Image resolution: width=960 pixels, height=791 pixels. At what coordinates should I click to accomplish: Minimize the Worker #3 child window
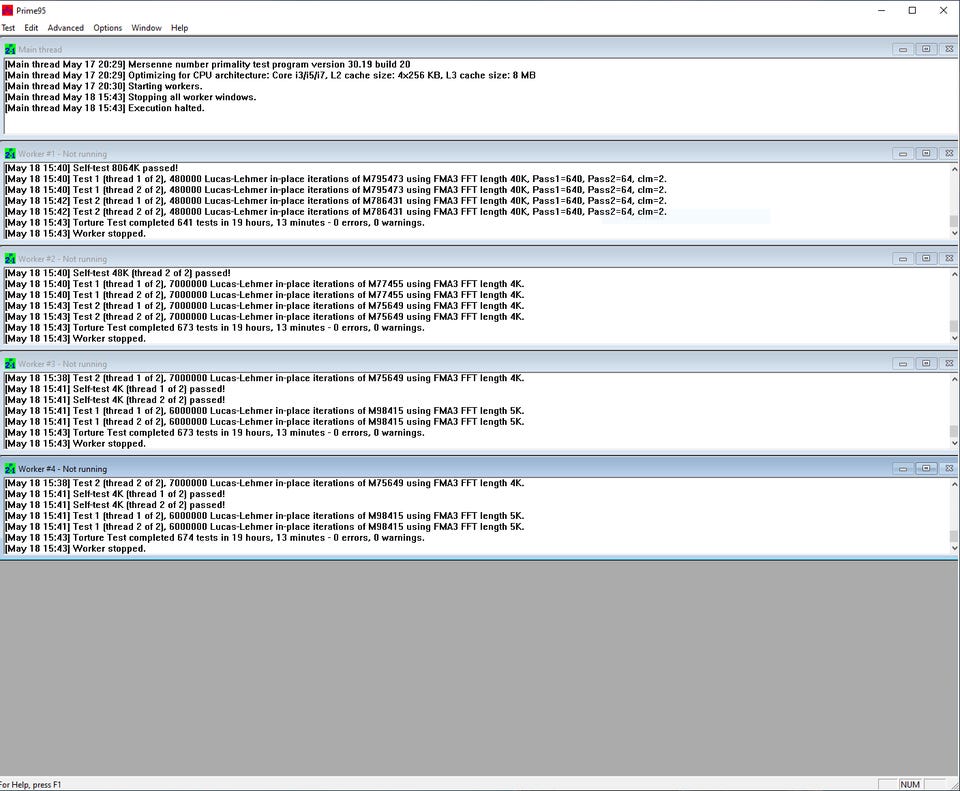tap(902, 364)
